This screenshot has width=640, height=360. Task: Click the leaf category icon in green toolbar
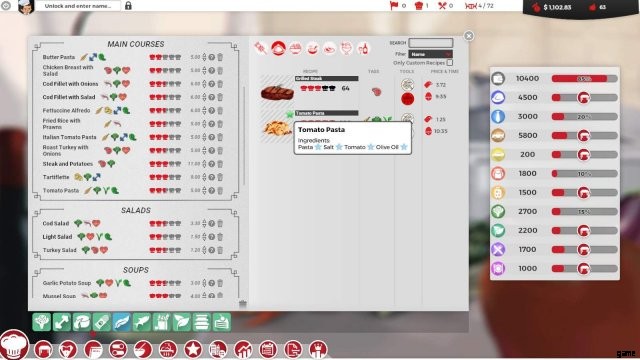click(181, 322)
